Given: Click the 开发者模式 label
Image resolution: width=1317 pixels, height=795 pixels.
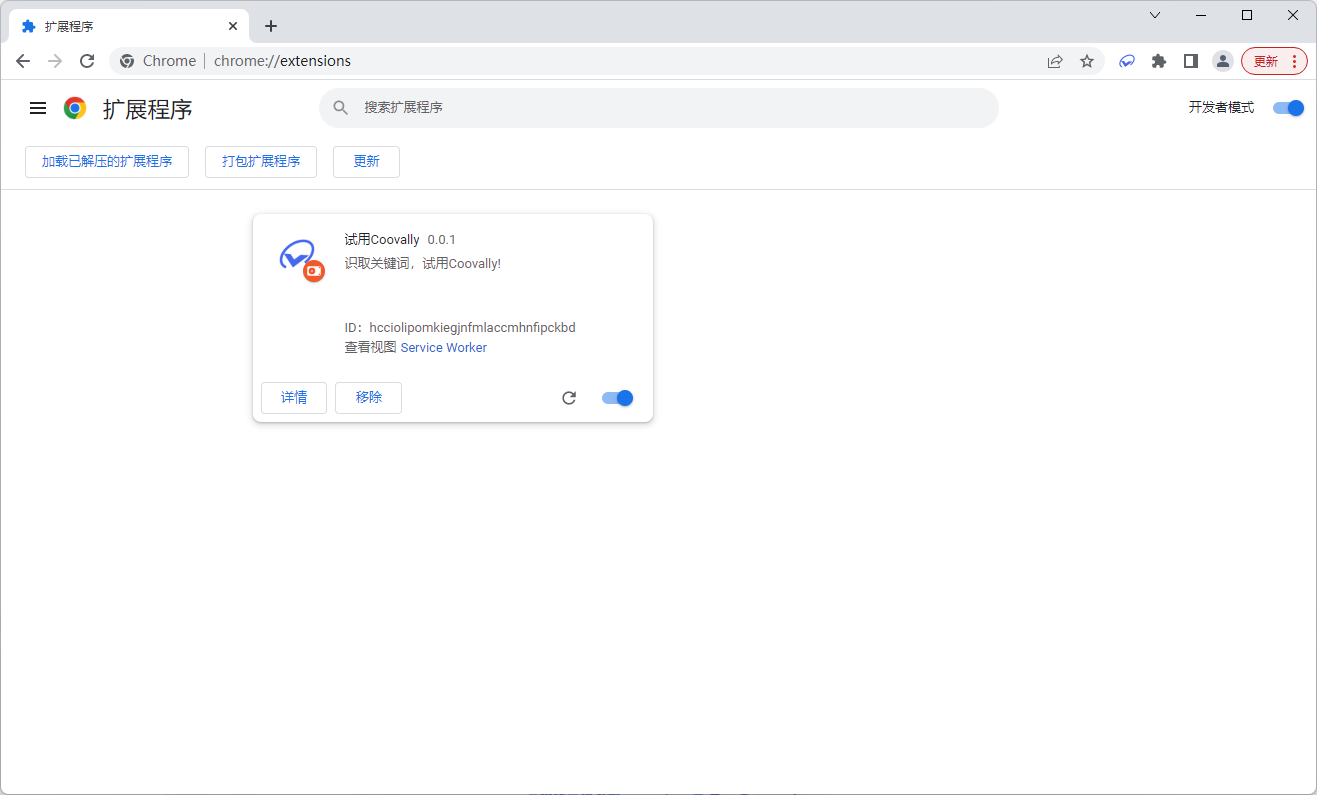Looking at the screenshot, I should [1221, 108].
